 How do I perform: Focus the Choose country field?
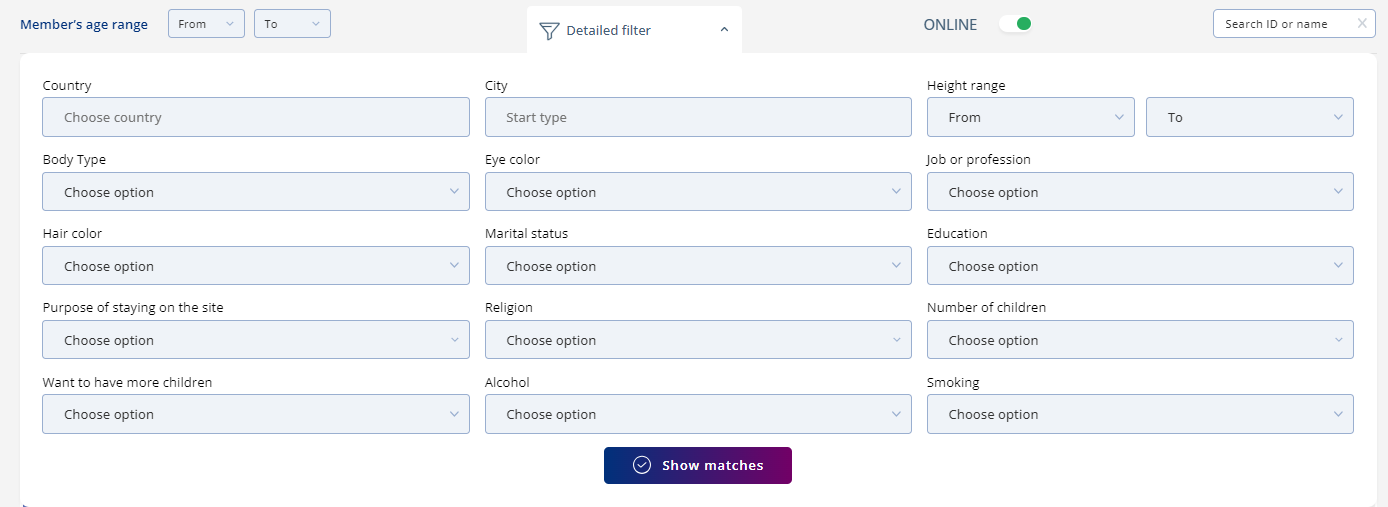tap(256, 117)
